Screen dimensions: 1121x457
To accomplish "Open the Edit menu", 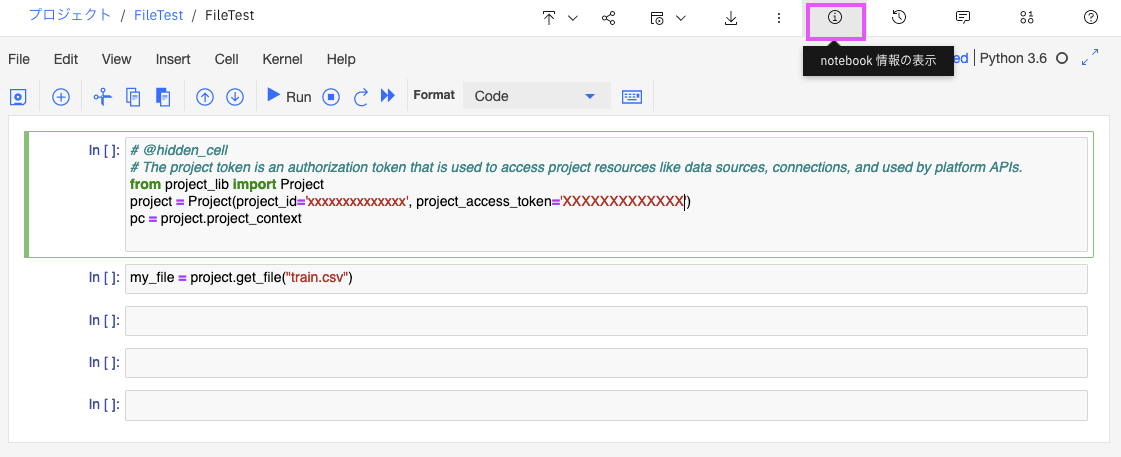I will tap(66, 59).
